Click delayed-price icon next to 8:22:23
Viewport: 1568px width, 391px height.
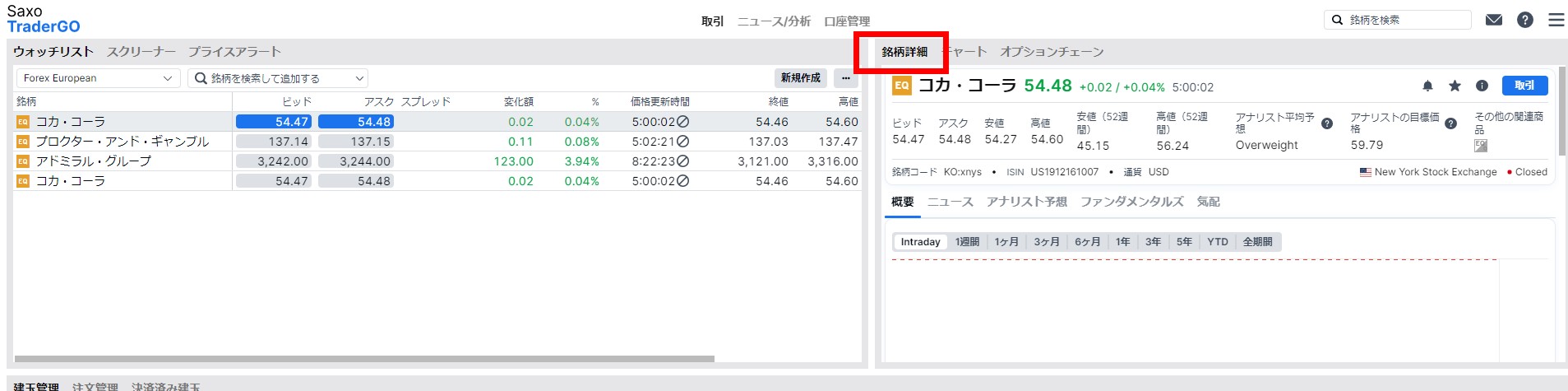(682, 161)
